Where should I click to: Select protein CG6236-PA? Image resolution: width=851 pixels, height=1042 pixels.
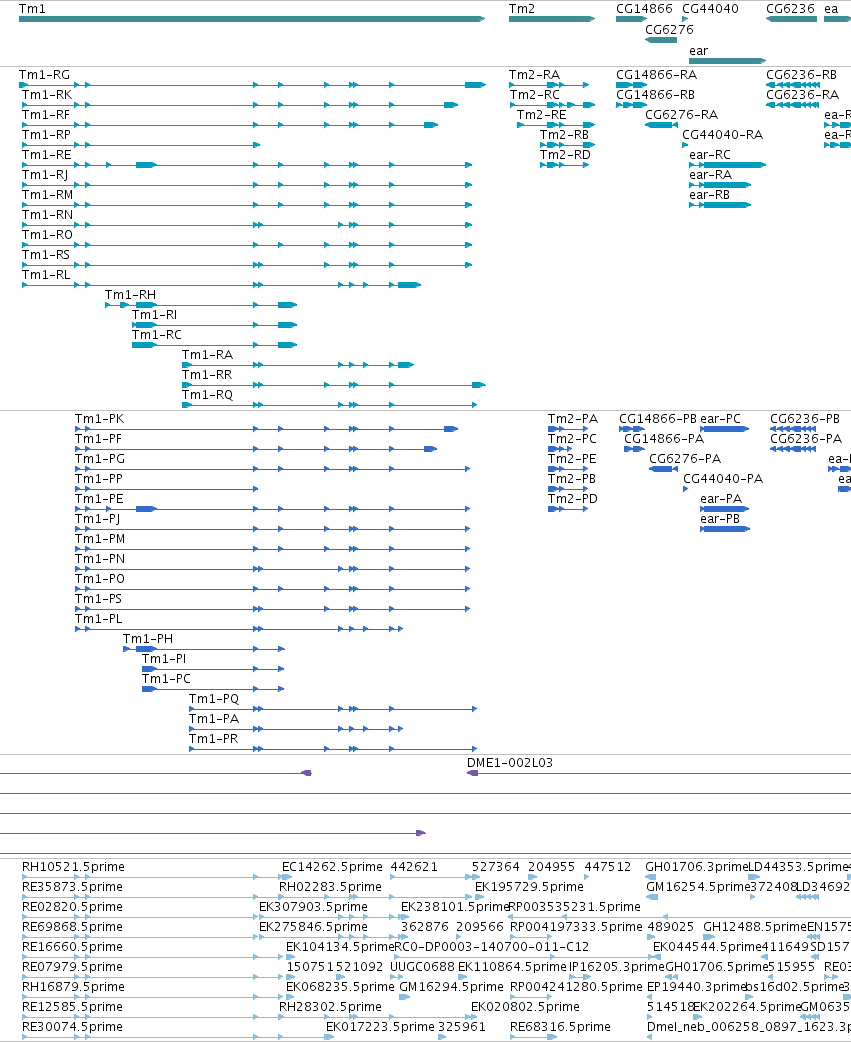click(x=793, y=449)
